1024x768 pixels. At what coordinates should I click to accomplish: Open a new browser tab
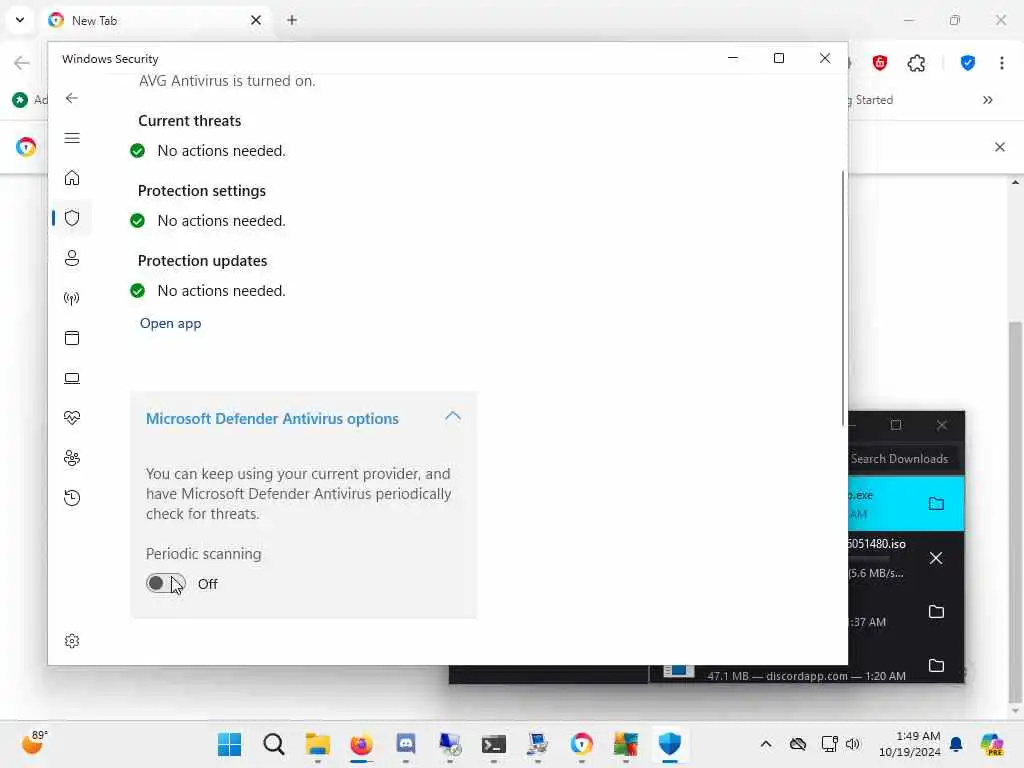click(x=292, y=20)
